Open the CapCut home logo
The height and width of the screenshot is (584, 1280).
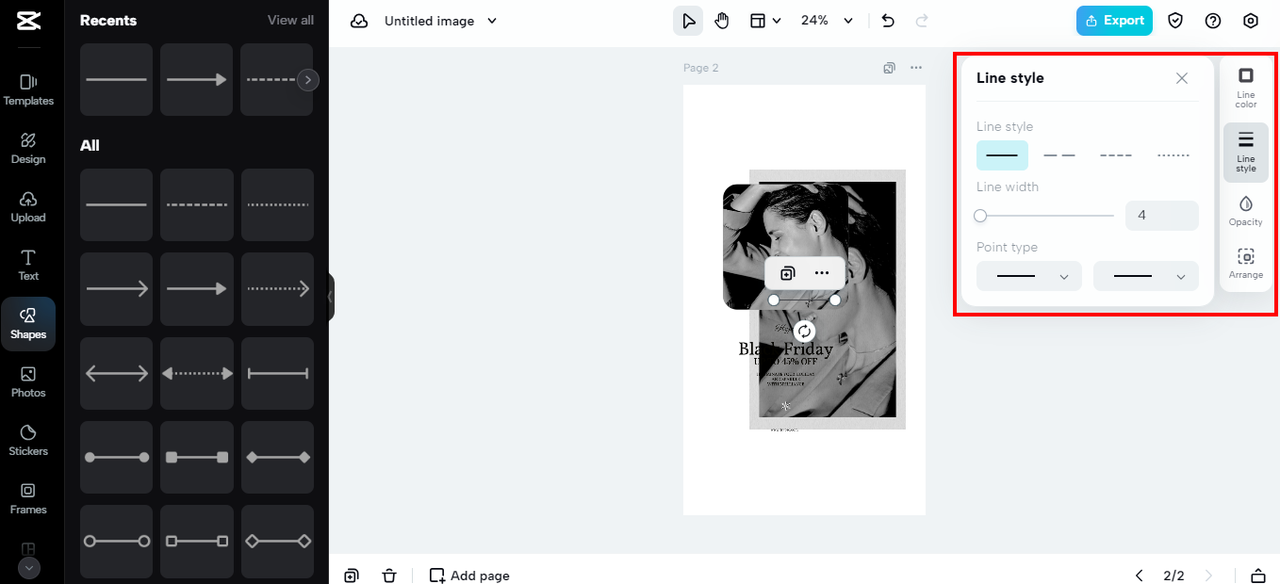pyautogui.click(x=28, y=20)
